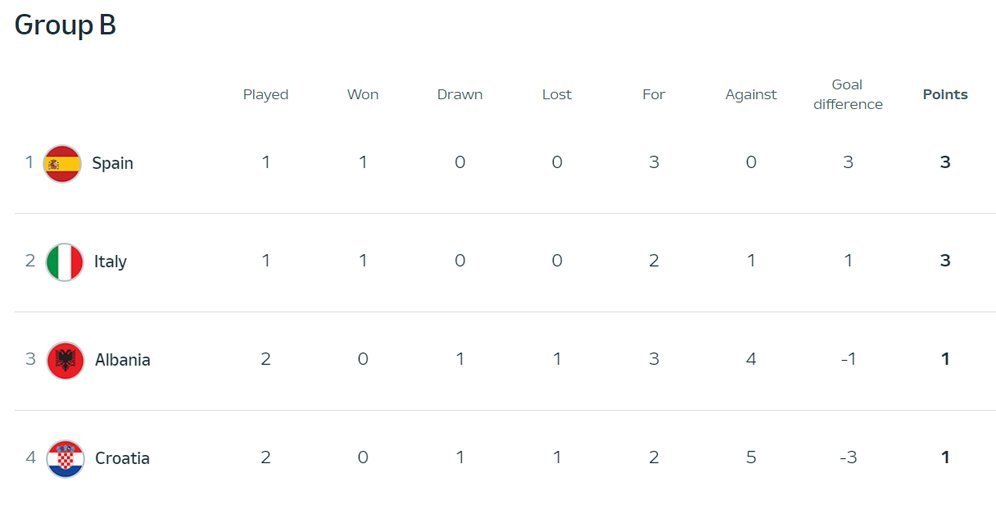Click Spain's points value
This screenshot has width=996, height=505.
pyautogui.click(x=945, y=163)
